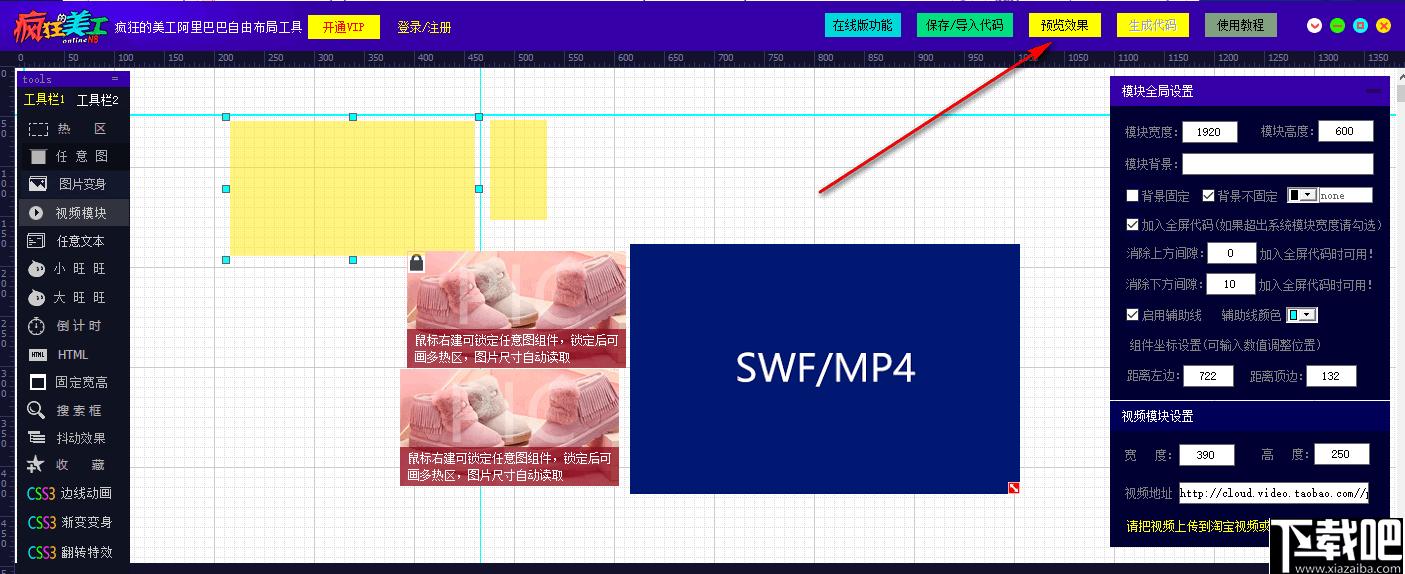This screenshot has height=574, width=1405.
Task: Click the 保存/导入代码 button
Action: coord(966,25)
